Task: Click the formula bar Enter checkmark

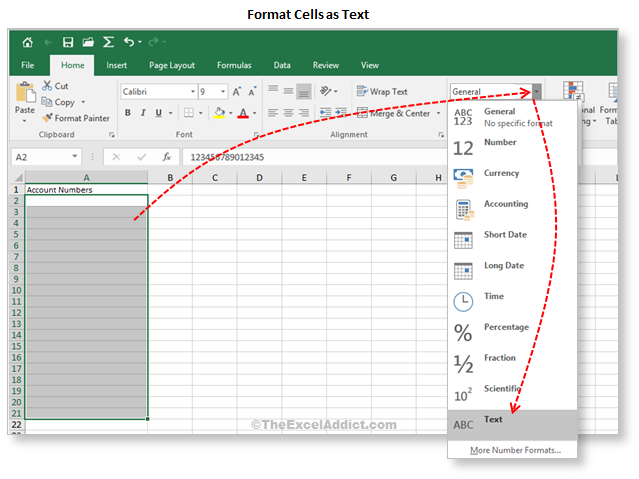Action: [x=141, y=157]
